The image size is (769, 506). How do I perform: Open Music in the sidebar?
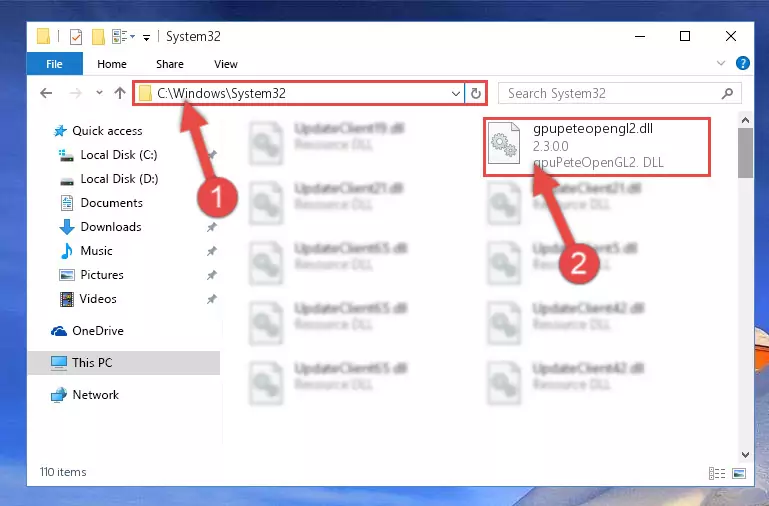tap(96, 251)
